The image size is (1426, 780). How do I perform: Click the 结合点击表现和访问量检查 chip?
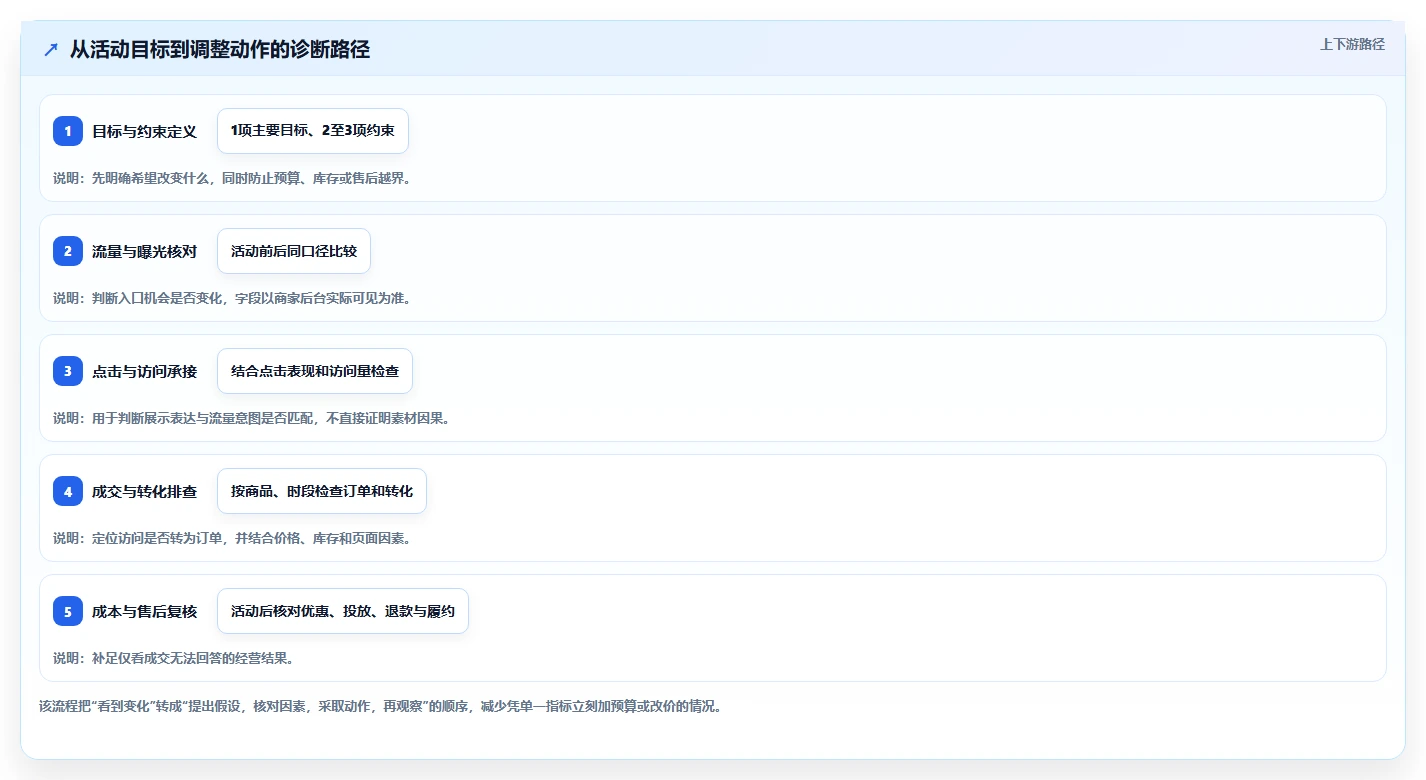point(315,371)
